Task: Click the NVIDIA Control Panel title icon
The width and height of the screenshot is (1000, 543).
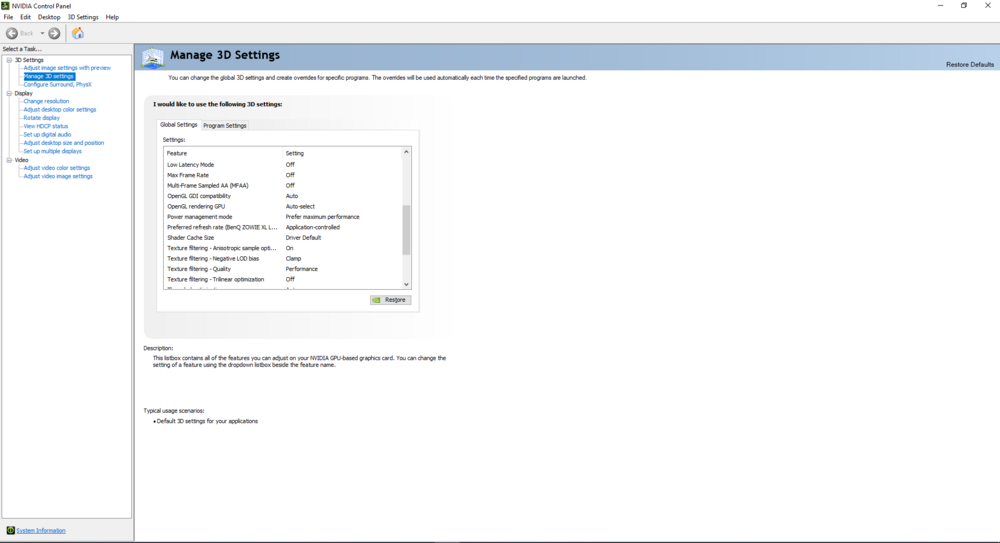Action: coord(5,6)
